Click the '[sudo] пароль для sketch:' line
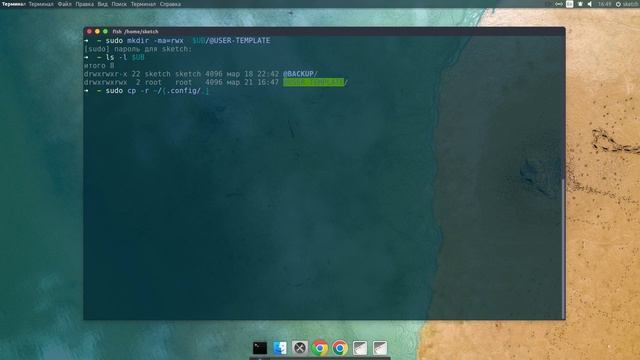Image resolution: width=640 pixels, height=360 pixels. point(138,49)
